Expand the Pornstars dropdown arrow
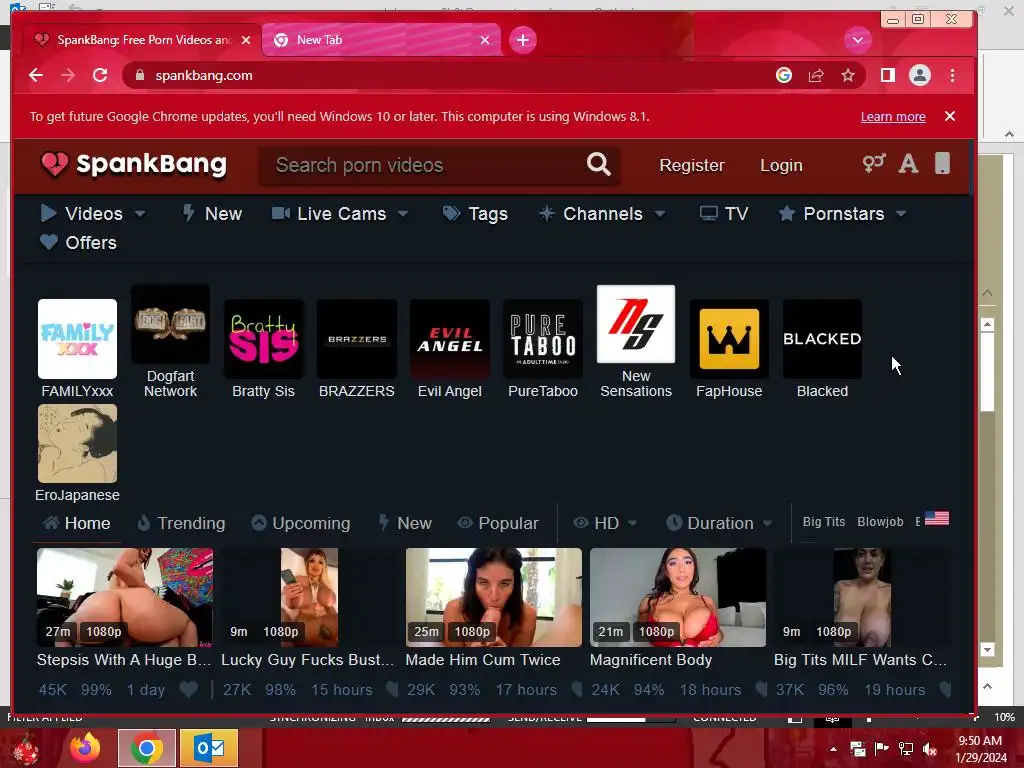The image size is (1024, 768). tap(901, 214)
